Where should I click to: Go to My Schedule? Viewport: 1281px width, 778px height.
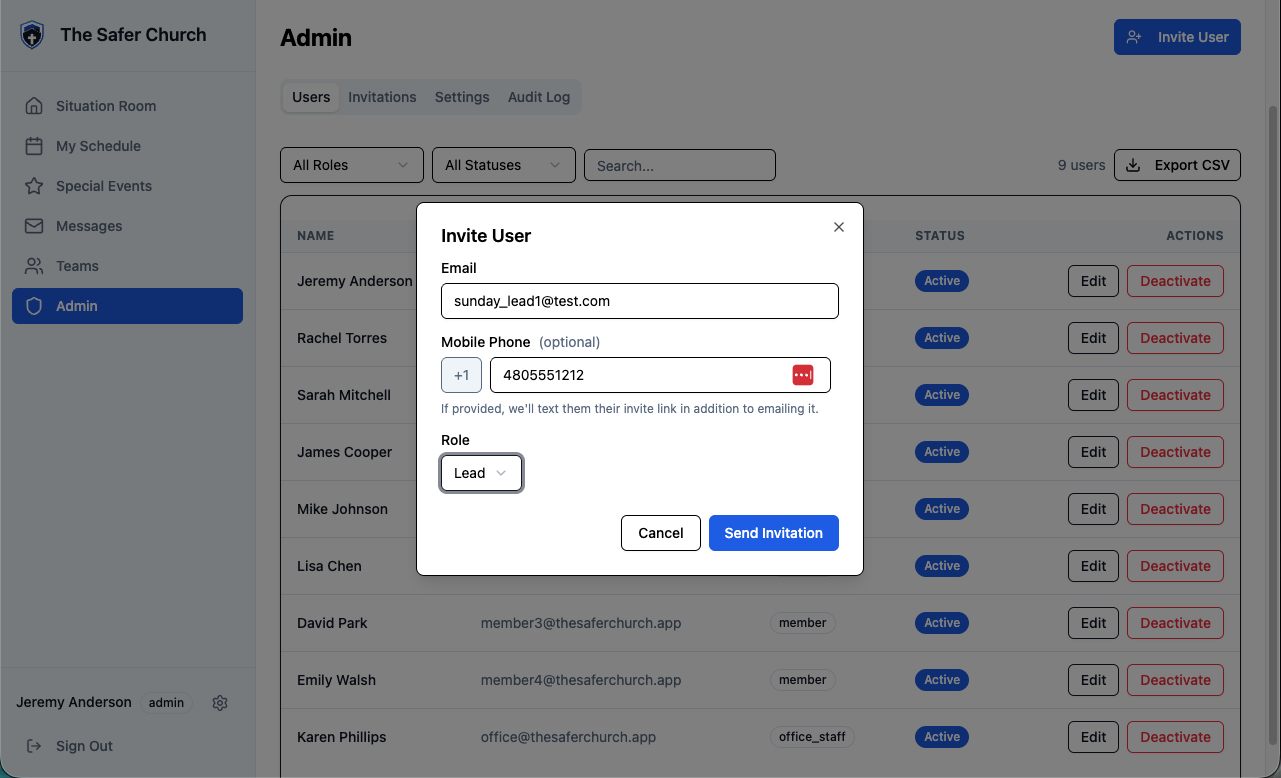pyautogui.click(x=127, y=146)
